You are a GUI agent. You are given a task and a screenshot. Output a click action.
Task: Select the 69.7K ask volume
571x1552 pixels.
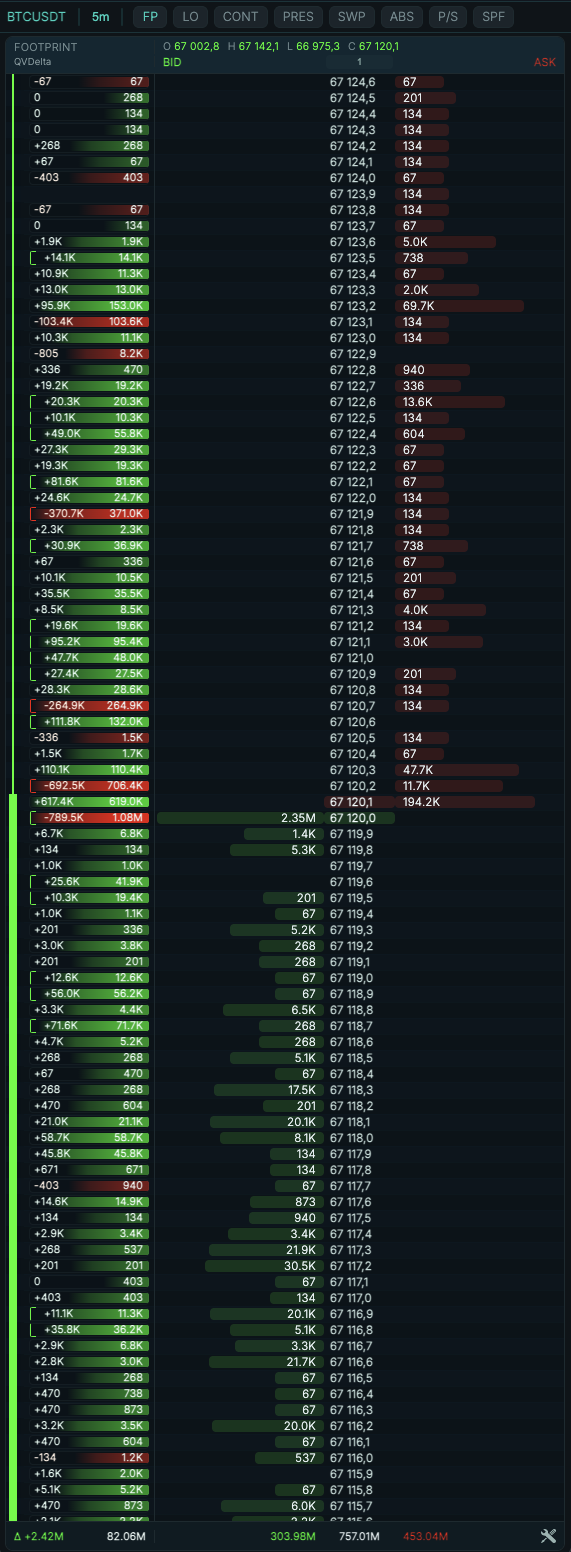460,306
